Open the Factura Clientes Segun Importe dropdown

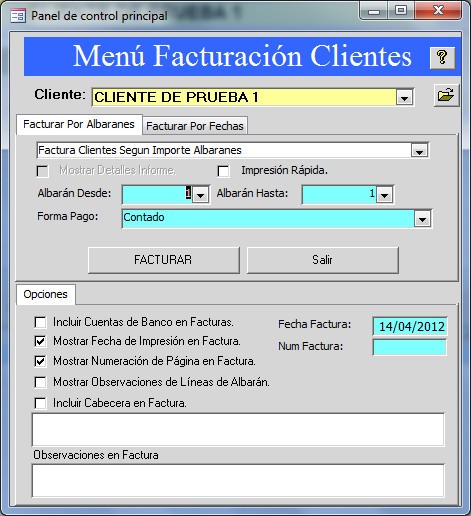[x=419, y=151]
